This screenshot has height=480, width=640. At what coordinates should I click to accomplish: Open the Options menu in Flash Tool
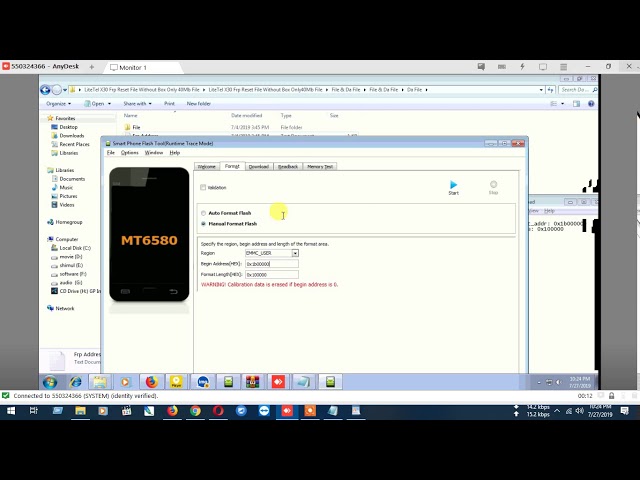click(129, 153)
